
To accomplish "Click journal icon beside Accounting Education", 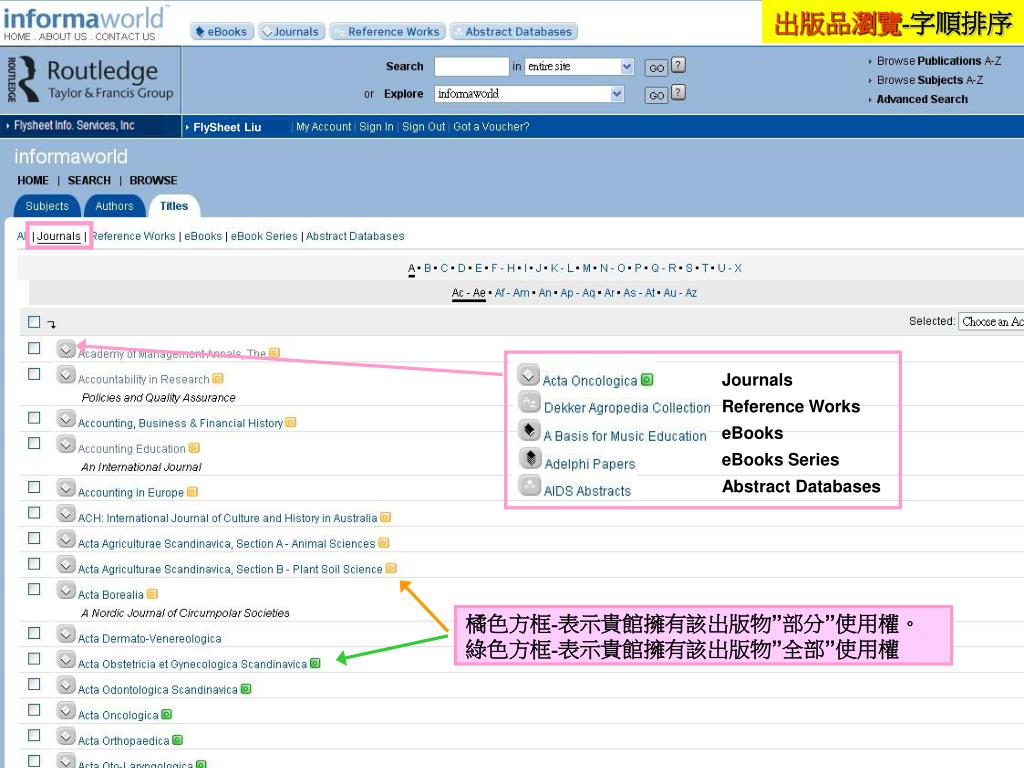I will (66, 443).
